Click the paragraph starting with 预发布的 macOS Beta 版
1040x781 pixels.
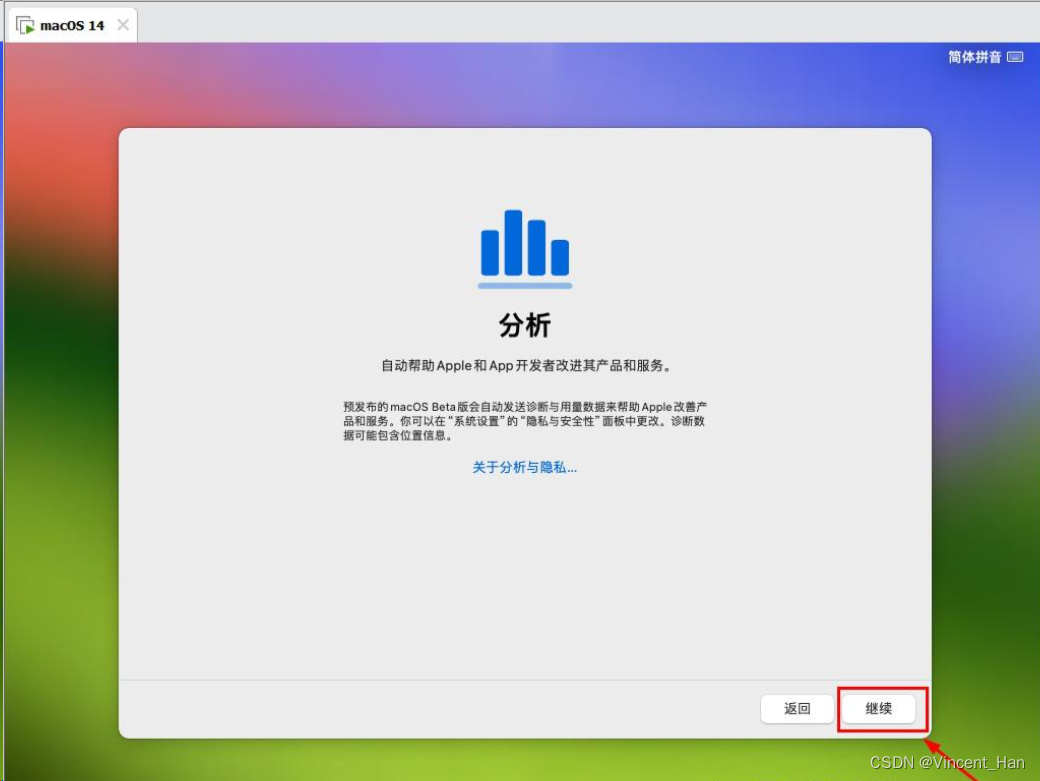point(525,421)
